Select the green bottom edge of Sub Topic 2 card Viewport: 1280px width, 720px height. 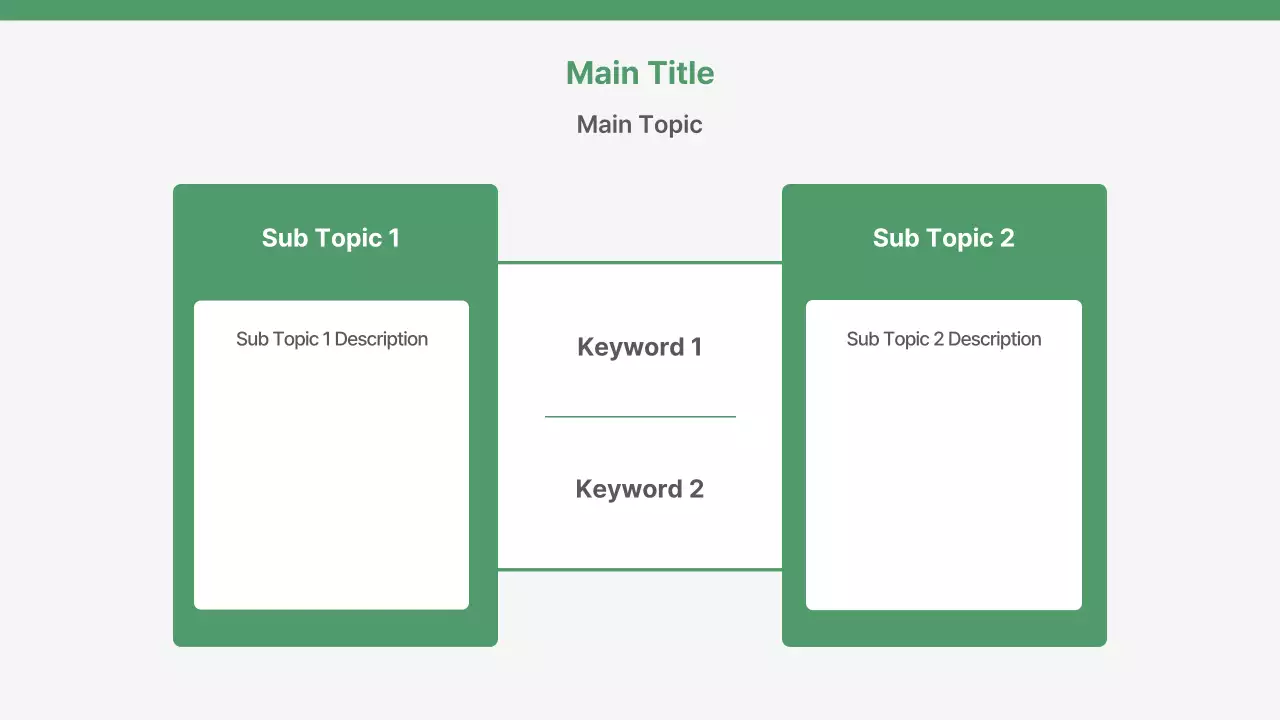point(944,629)
